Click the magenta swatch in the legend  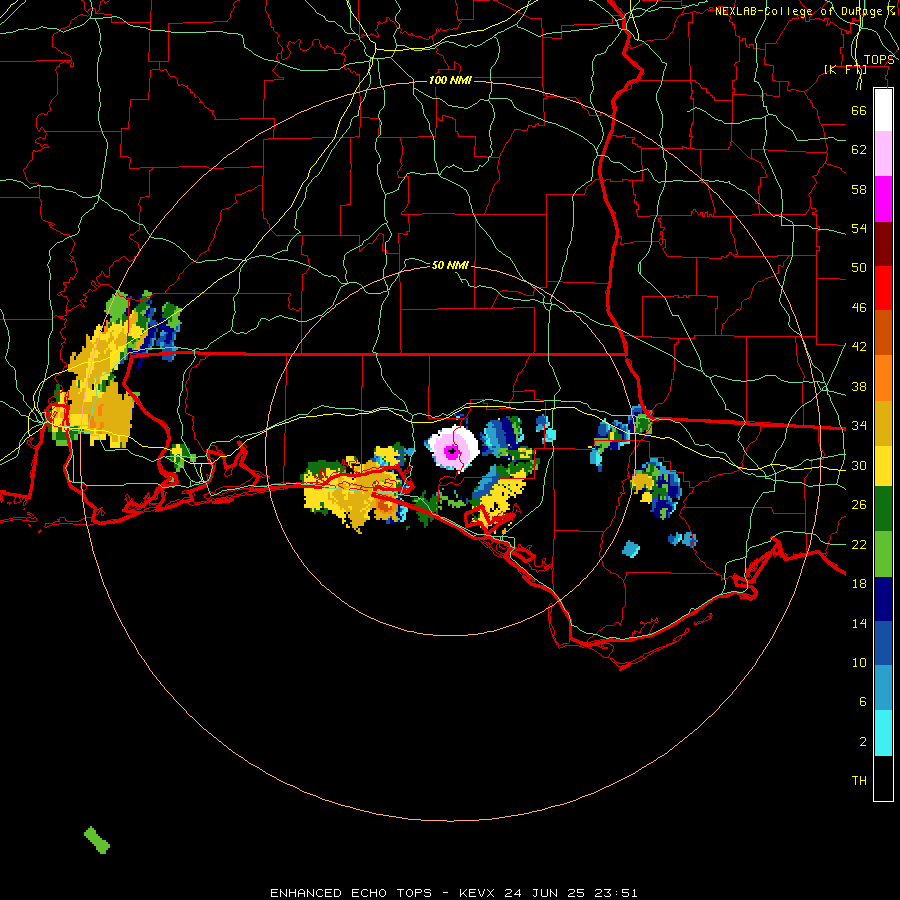pos(883,199)
